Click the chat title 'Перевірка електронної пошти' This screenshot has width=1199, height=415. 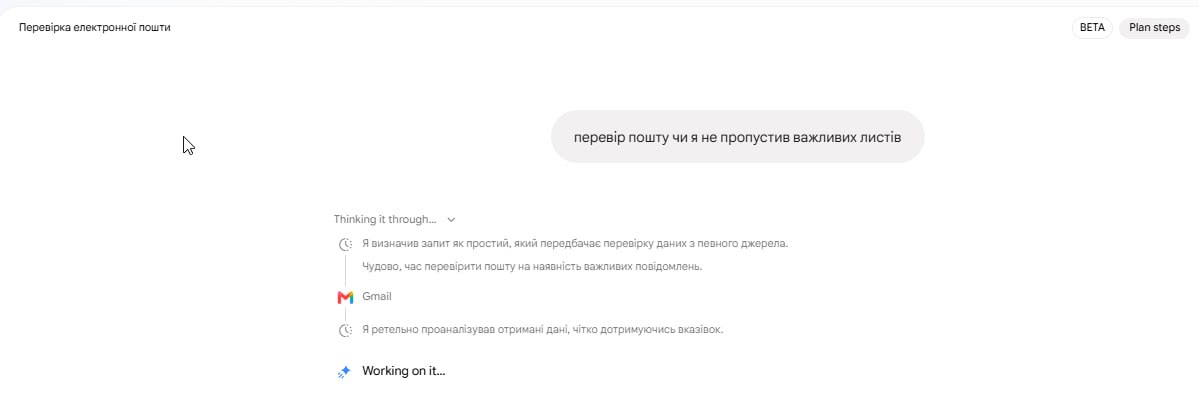95,28
